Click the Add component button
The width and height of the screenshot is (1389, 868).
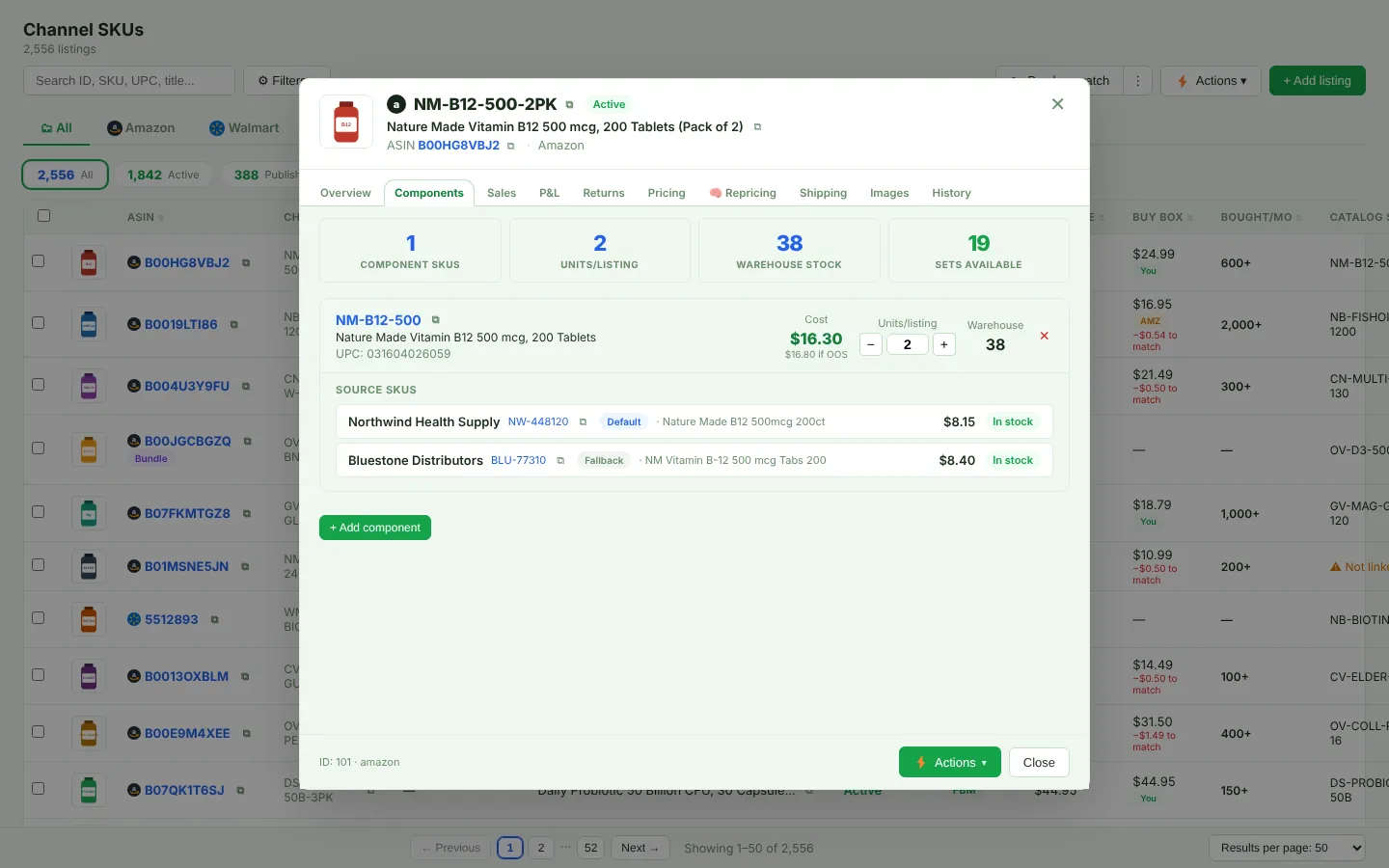pos(375,528)
